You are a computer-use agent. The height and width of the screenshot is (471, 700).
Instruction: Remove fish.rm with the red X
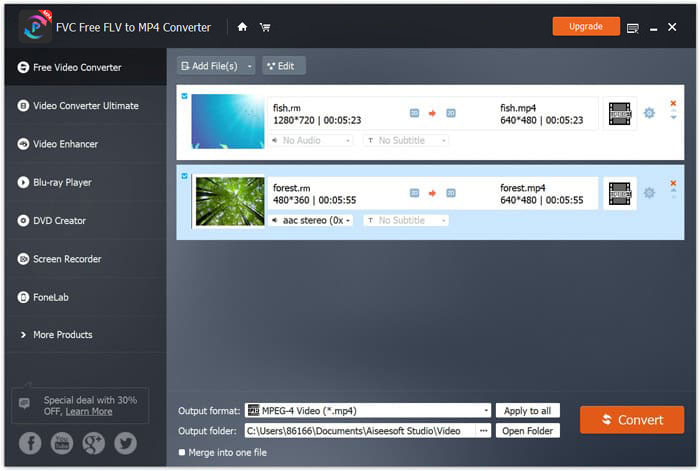point(673,103)
